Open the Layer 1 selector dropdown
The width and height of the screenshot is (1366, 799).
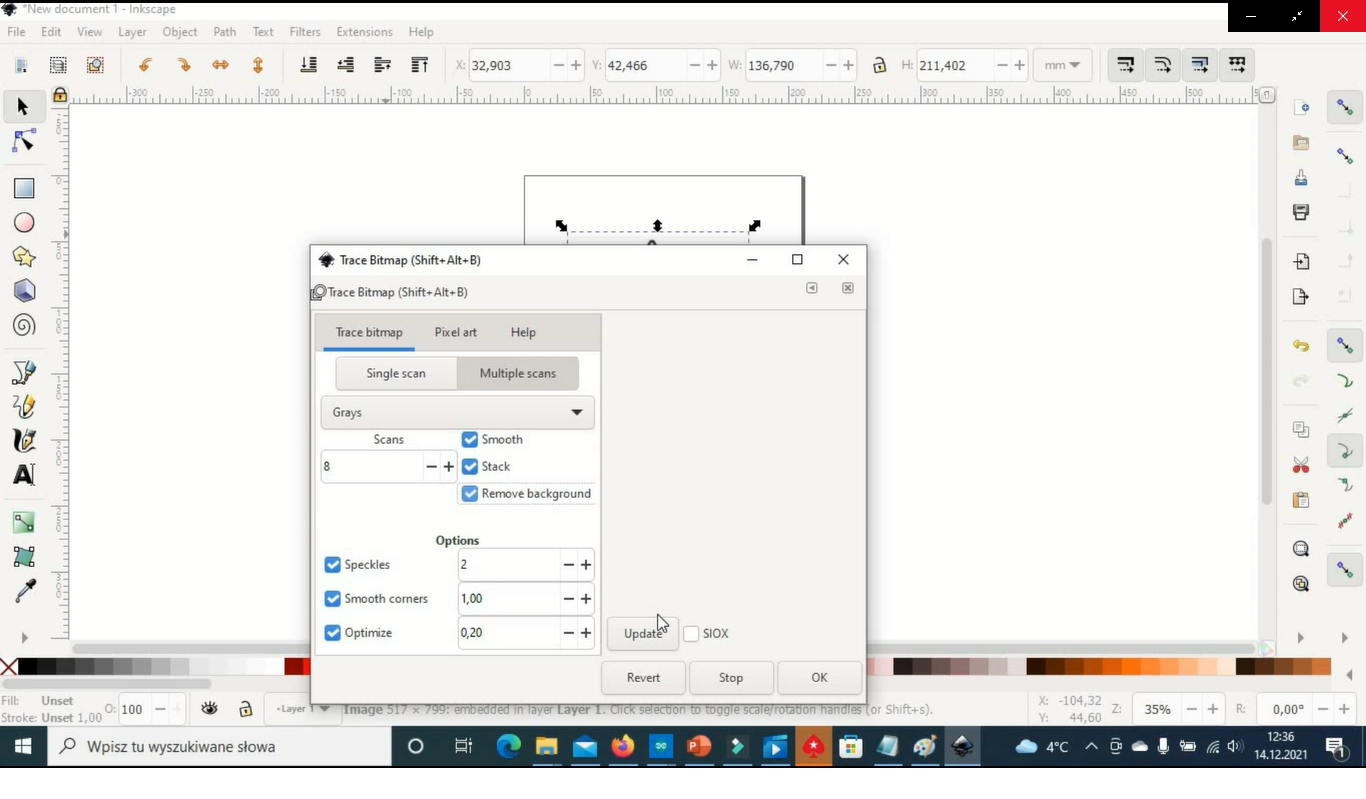point(302,709)
